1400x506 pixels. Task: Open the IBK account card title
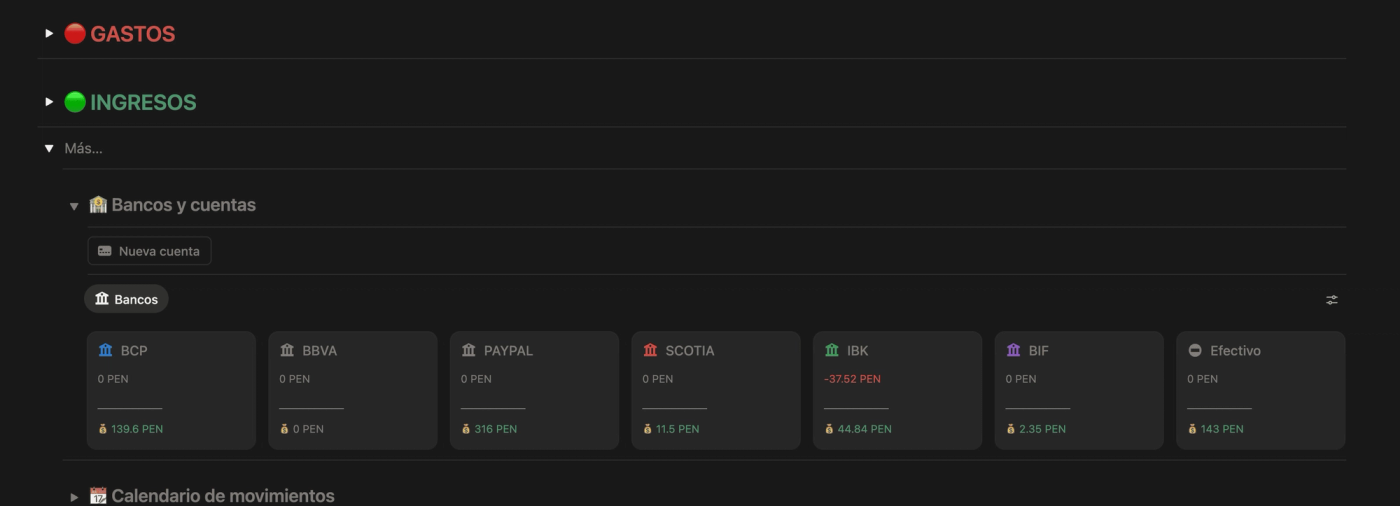pyautogui.click(x=858, y=351)
